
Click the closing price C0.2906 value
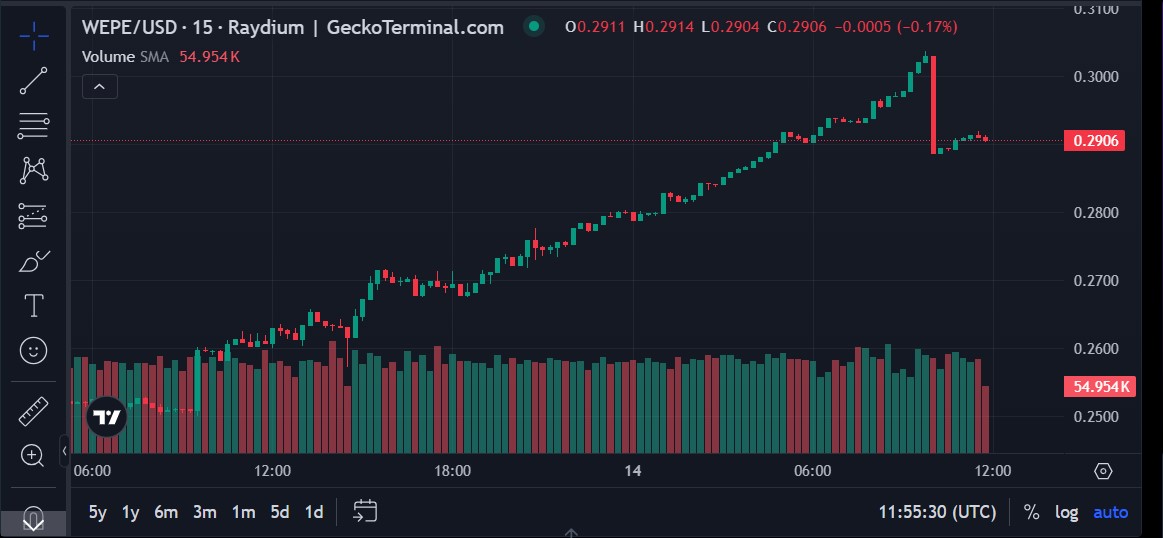pyautogui.click(x=797, y=27)
